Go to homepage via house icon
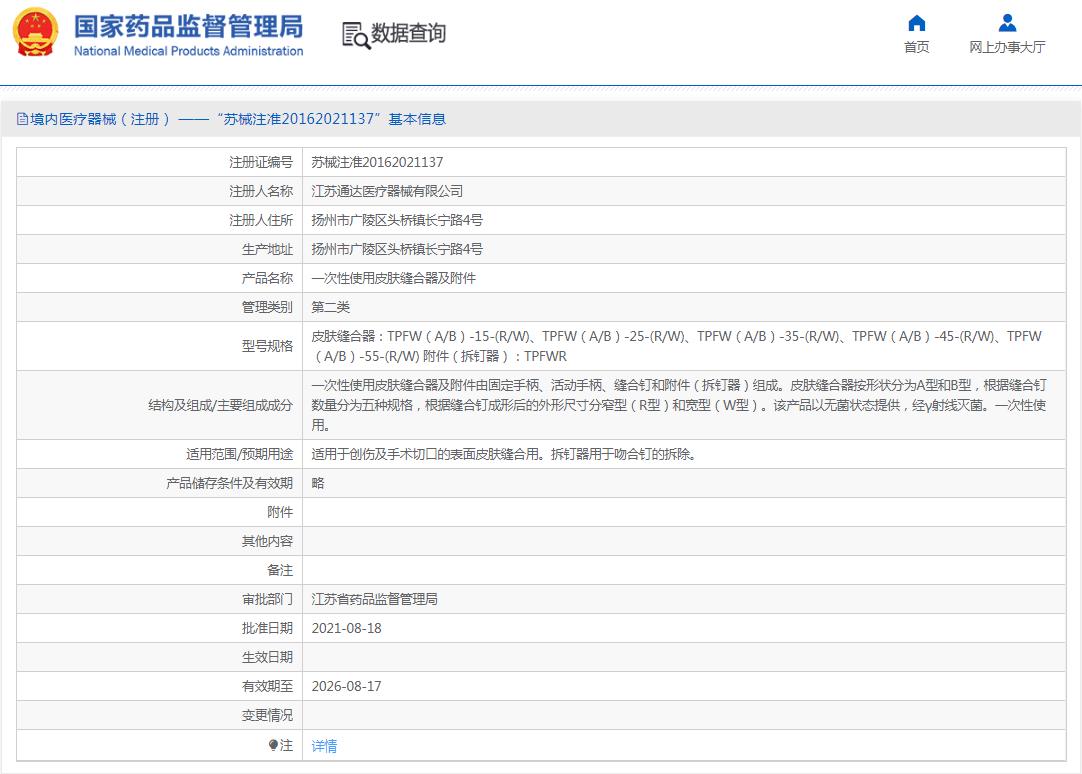The width and height of the screenshot is (1082, 774). pyautogui.click(x=916, y=23)
